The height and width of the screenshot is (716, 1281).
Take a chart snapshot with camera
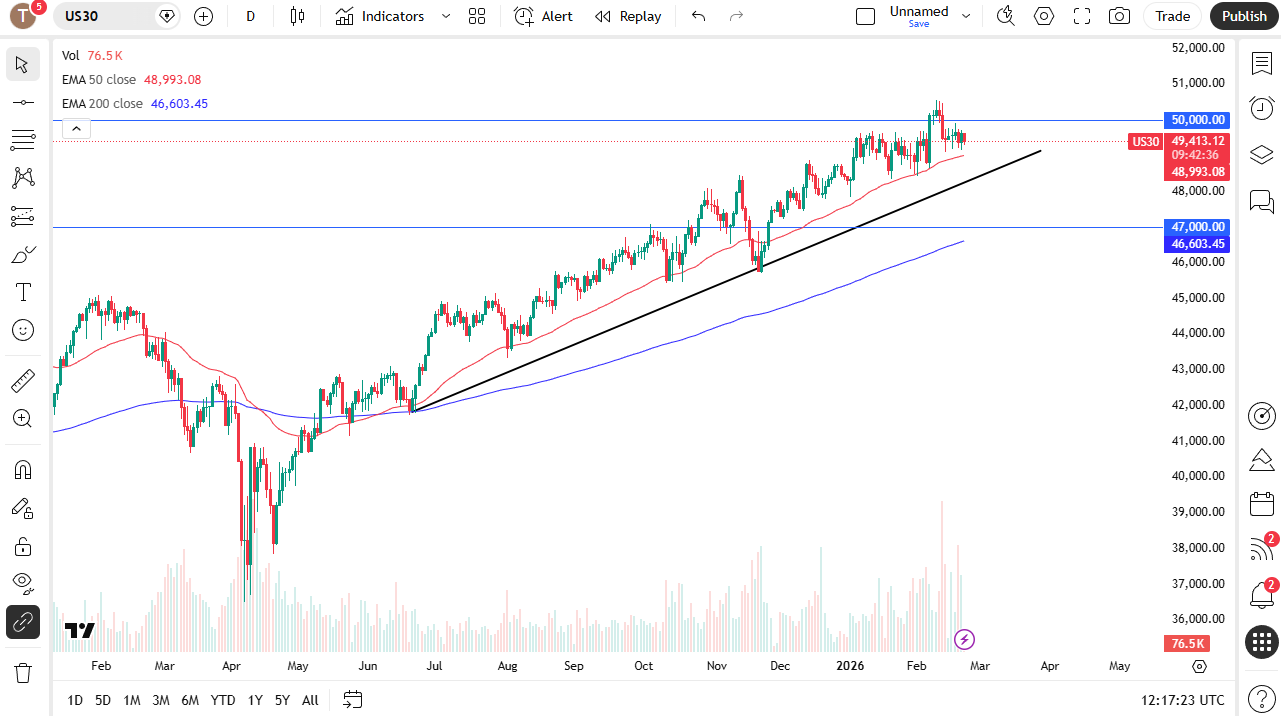tap(1120, 16)
